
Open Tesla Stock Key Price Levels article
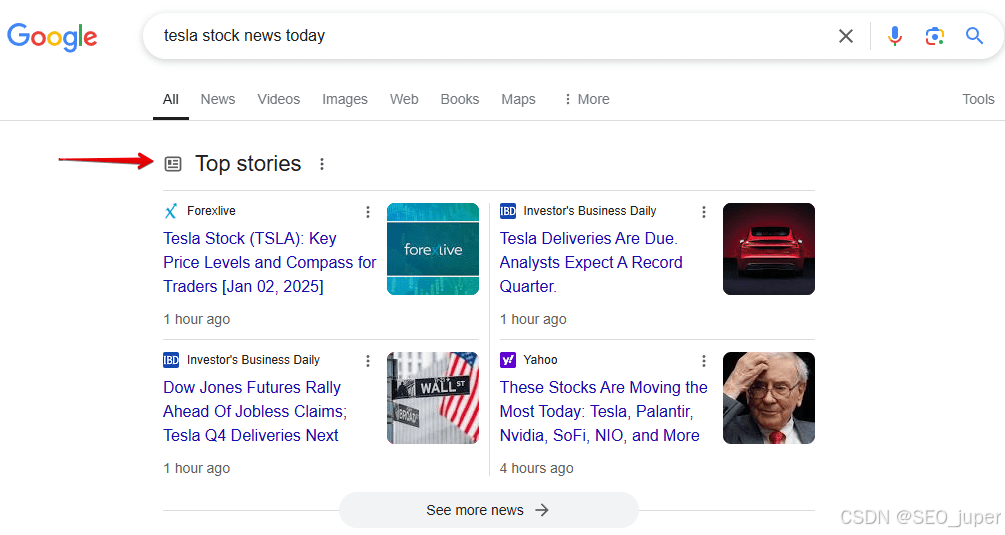pyautogui.click(x=269, y=263)
